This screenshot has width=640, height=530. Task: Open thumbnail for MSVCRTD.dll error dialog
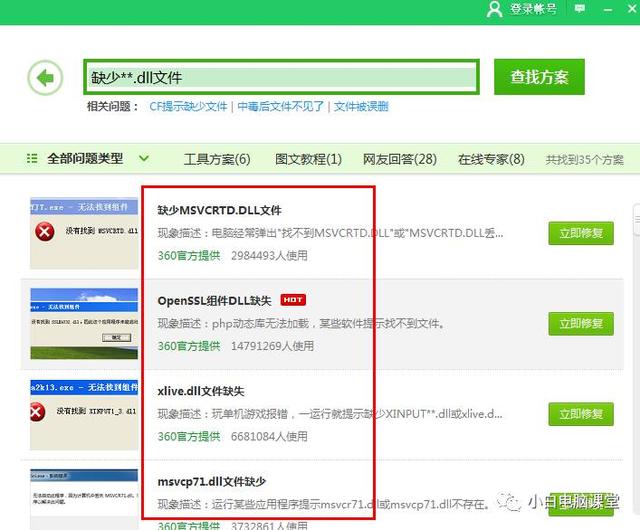[x=84, y=233]
